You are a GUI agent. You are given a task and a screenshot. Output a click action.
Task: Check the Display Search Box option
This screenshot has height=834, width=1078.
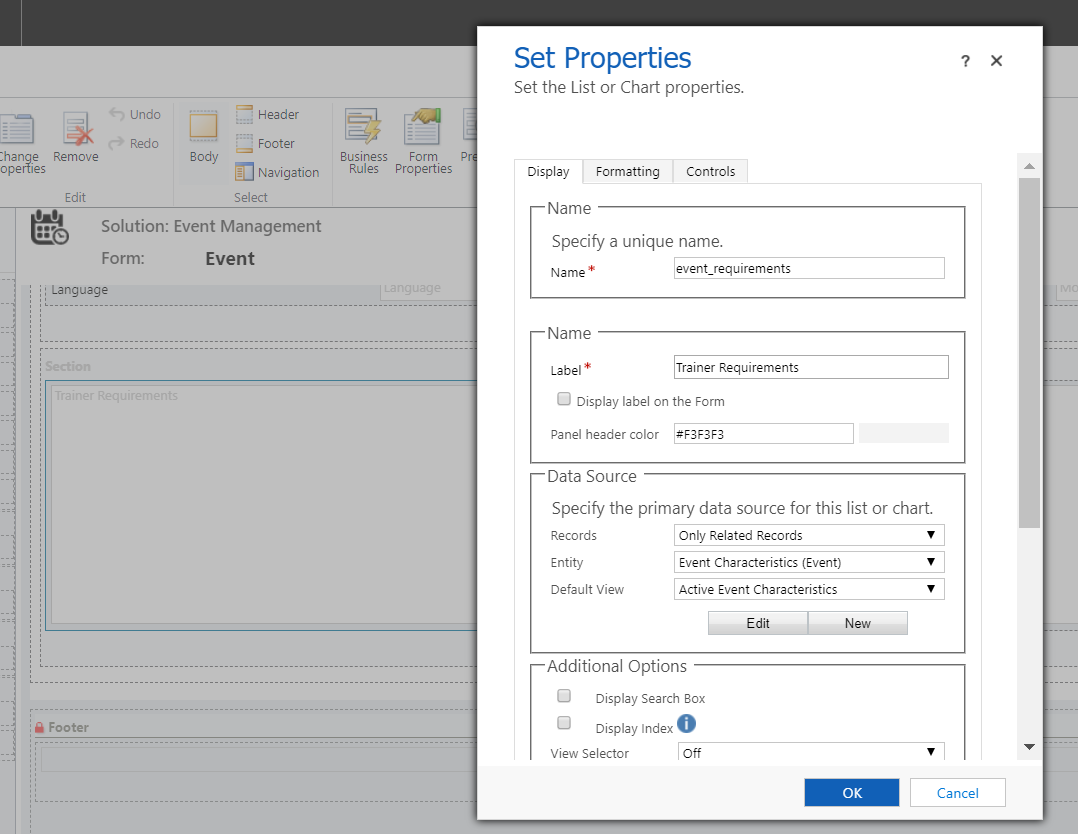click(x=564, y=696)
